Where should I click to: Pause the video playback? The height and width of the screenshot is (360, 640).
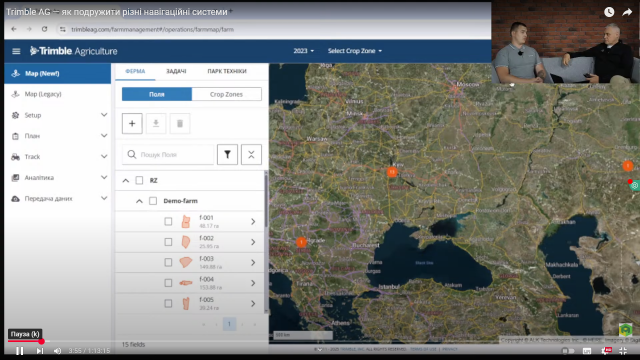(x=19, y=351)
